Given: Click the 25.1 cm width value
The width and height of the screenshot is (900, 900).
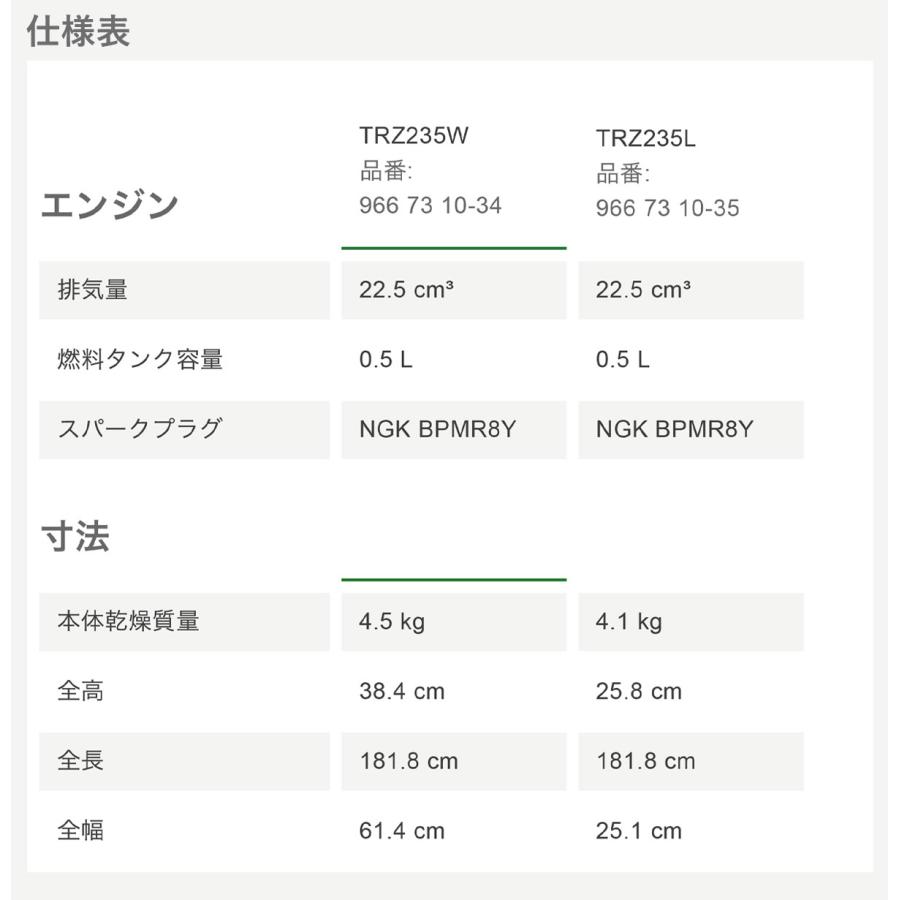Looking at the screenshot, I should 639,830.
